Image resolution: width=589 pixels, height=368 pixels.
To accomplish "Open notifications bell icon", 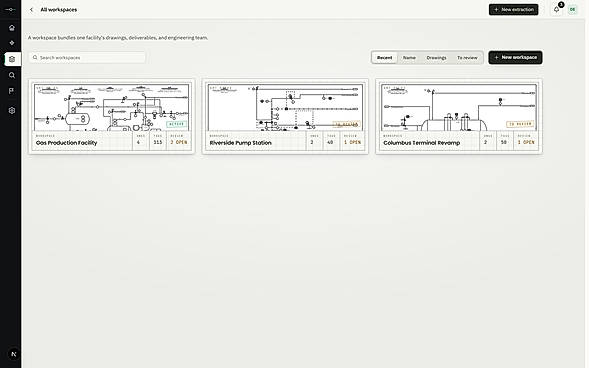I will [x=556, y=9].
